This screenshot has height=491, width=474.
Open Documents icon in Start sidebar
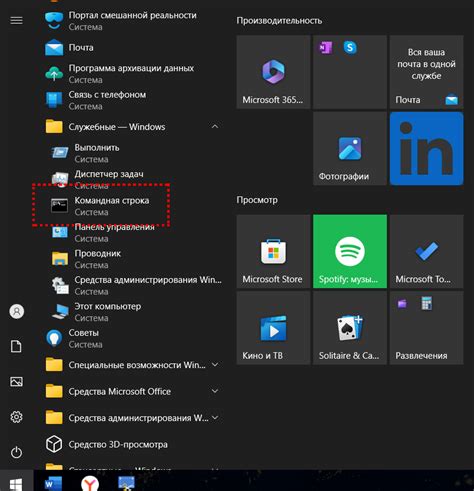coord(16,347)
